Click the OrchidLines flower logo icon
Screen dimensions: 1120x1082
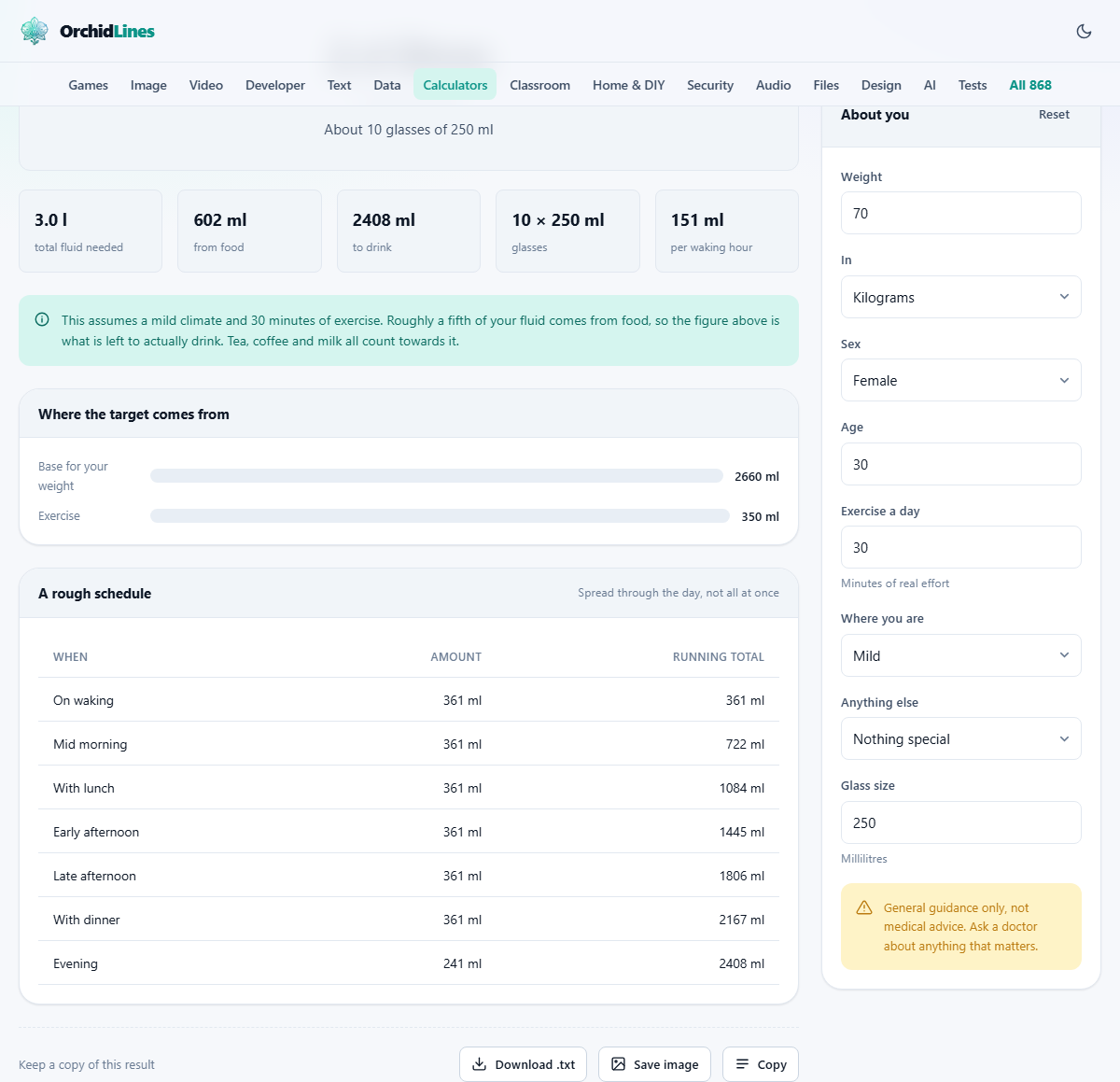[x=35, y=31]
